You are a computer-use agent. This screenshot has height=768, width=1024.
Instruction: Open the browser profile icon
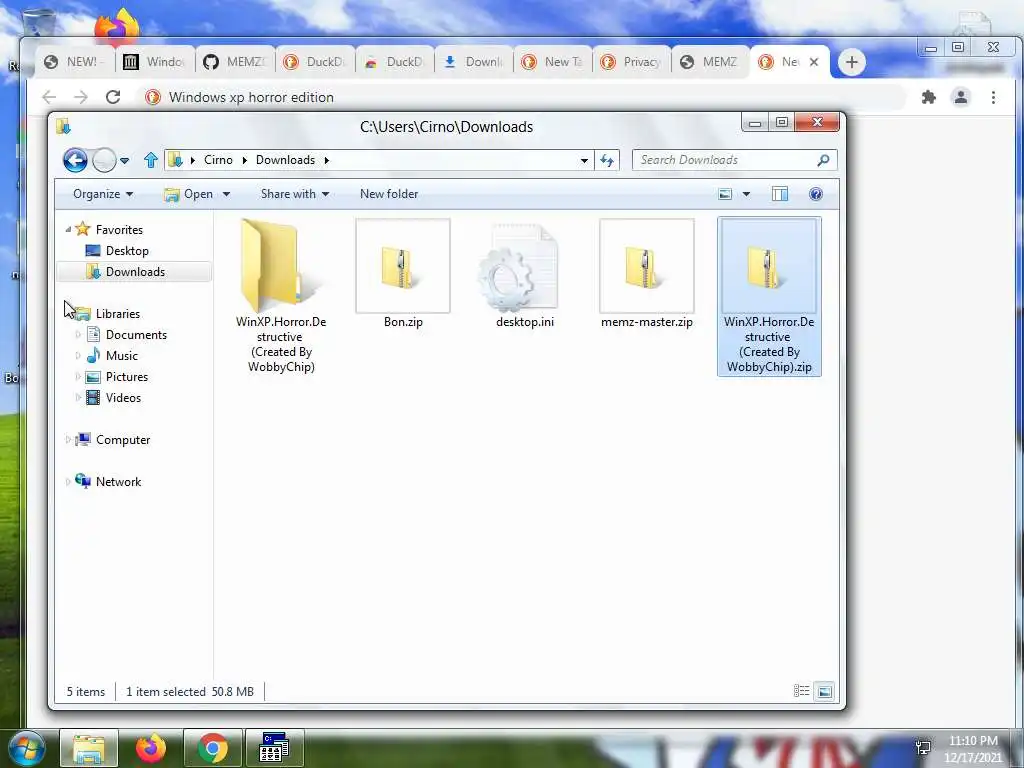coord(961,97)
